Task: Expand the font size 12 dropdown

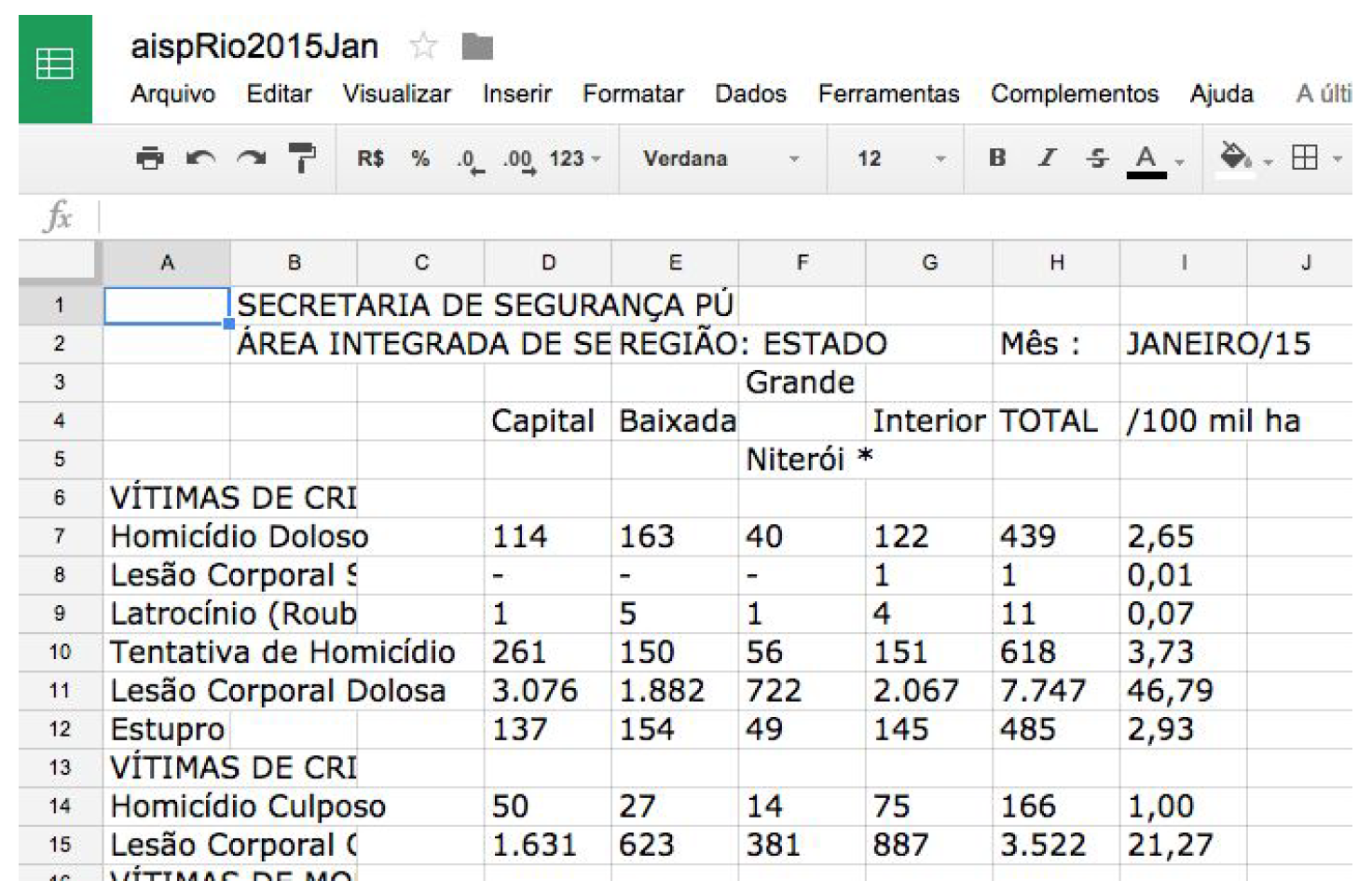Action: coord(900,158)
